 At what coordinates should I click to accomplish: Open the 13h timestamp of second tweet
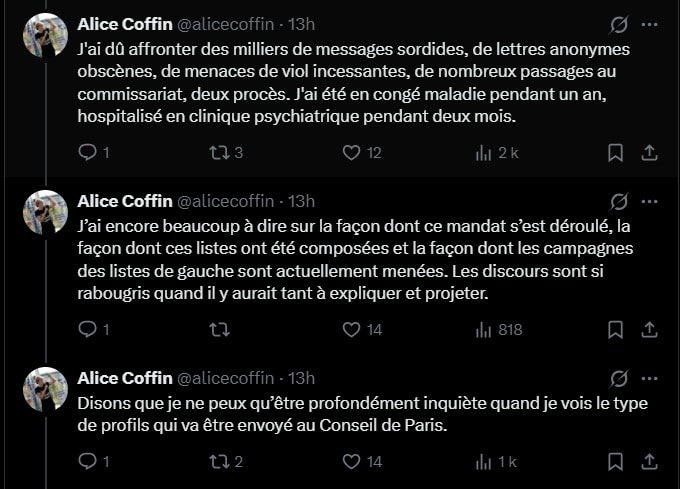coord(301,201)
